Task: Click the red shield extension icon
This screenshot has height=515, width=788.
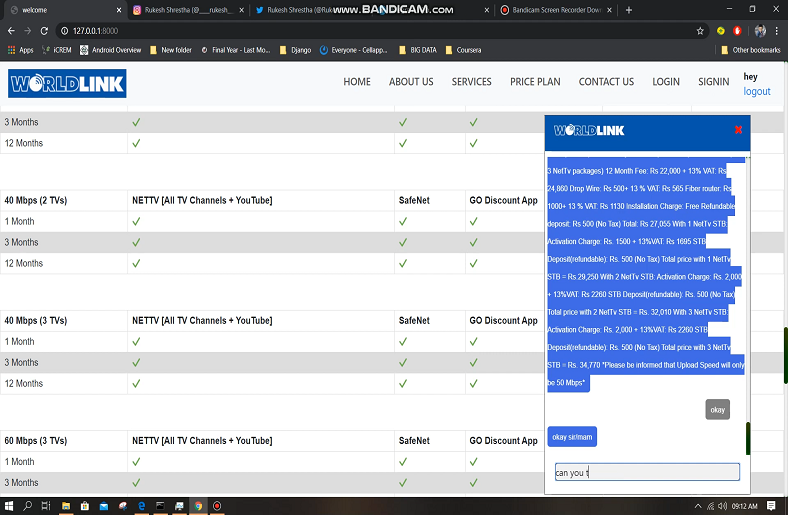Action: pyautogui.click(x=737, y=31)
